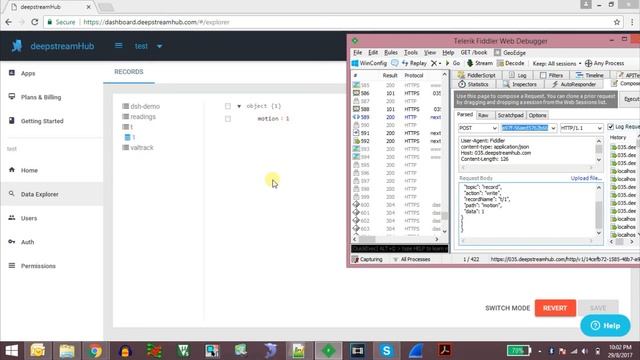The image size is (640, 360).
Task: Click All Processes filter in status bar
Action: click(x=411, y=259)
